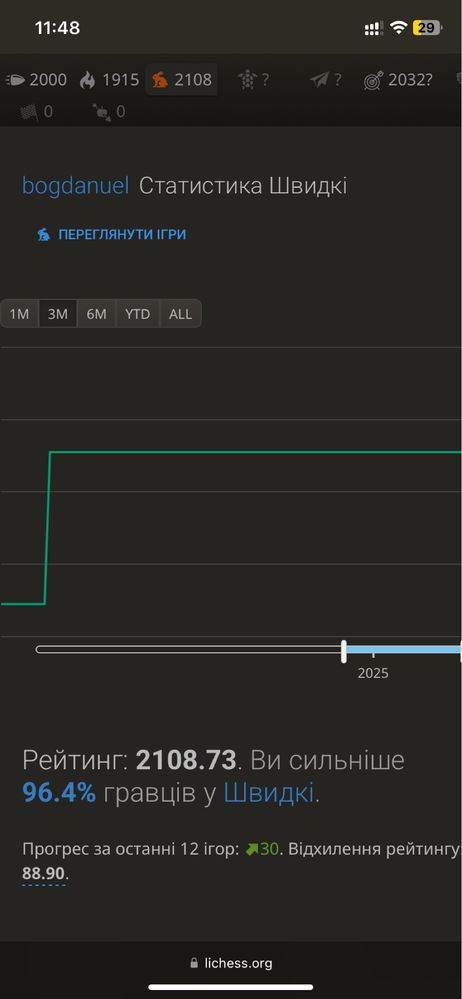Viewport: 462px width, 999px height.
Task: Select the 1M chart range
Action: tap(20, 314)
